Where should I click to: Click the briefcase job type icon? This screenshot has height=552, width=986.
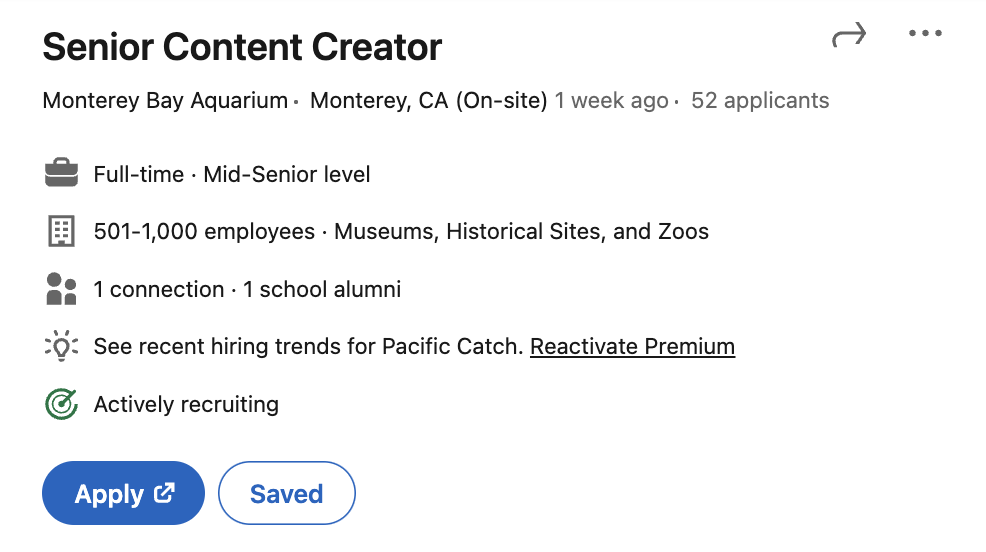(61, 174)
